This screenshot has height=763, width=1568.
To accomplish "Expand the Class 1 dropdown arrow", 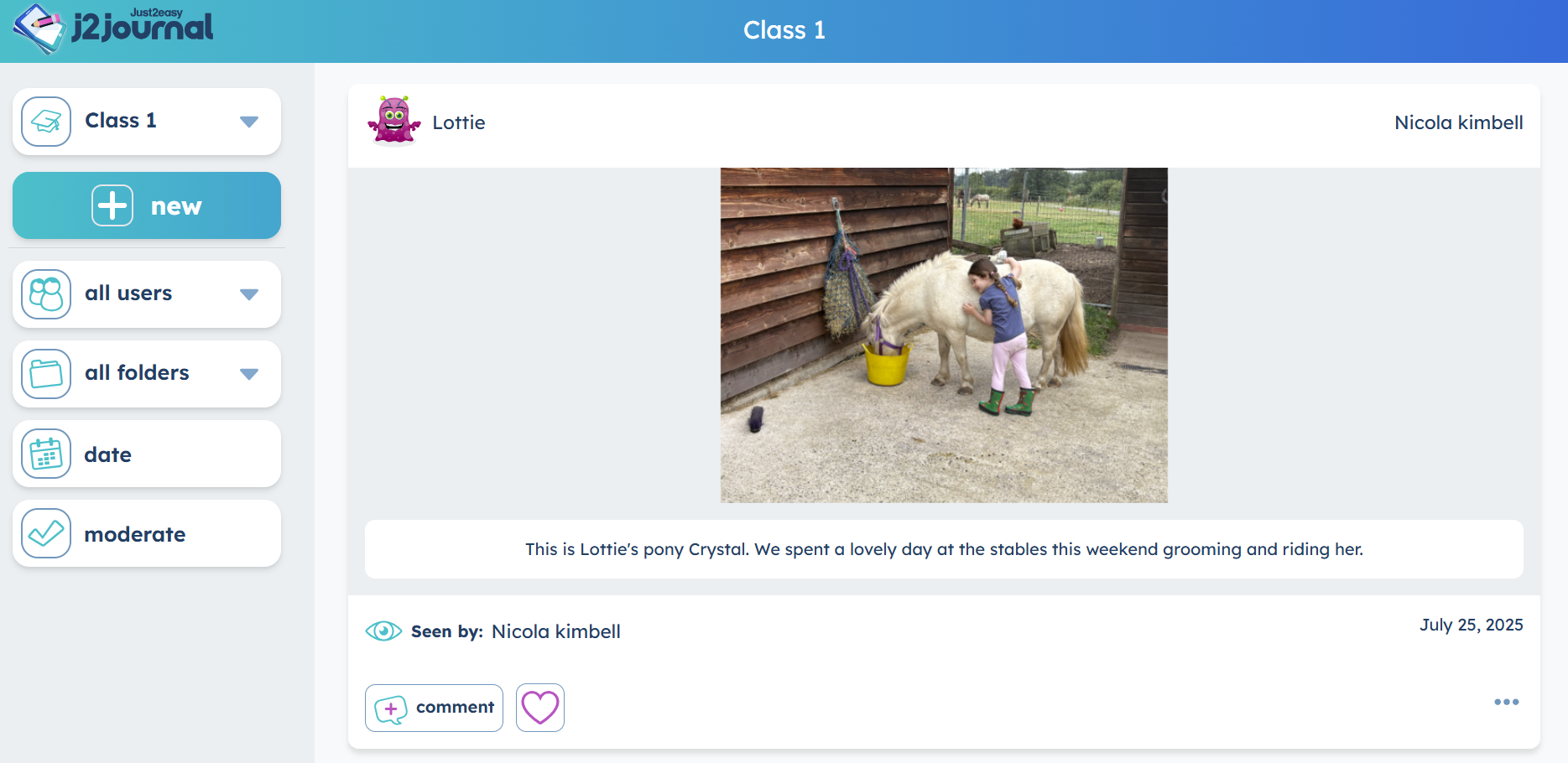I will [x=249, y=122].
